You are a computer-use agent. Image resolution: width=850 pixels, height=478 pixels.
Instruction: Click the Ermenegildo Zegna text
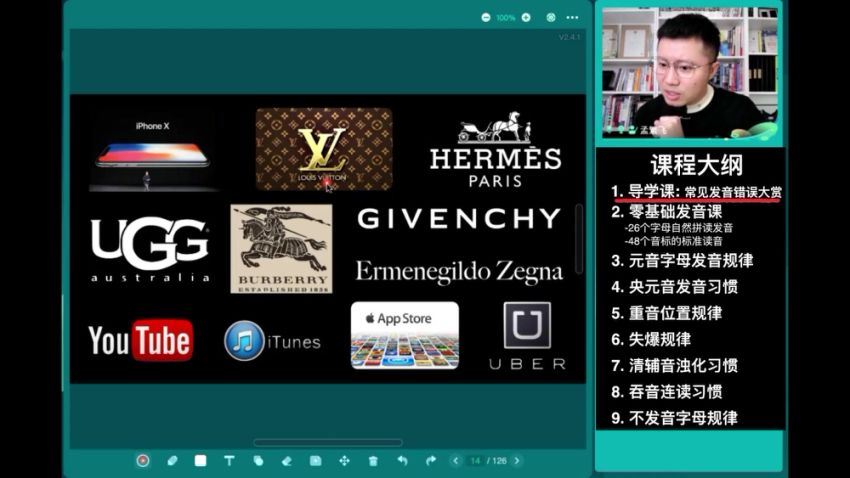click(x=459, y=272)
